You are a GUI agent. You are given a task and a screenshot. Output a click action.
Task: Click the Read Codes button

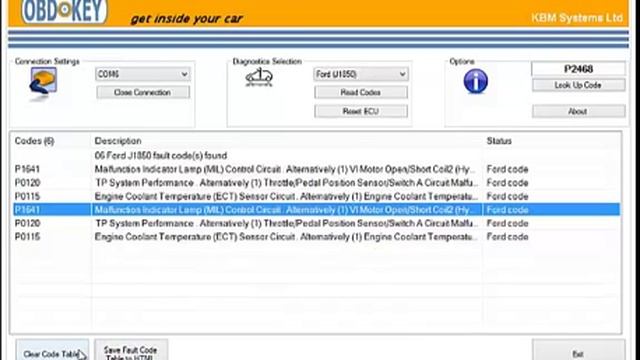click(361, 93)
